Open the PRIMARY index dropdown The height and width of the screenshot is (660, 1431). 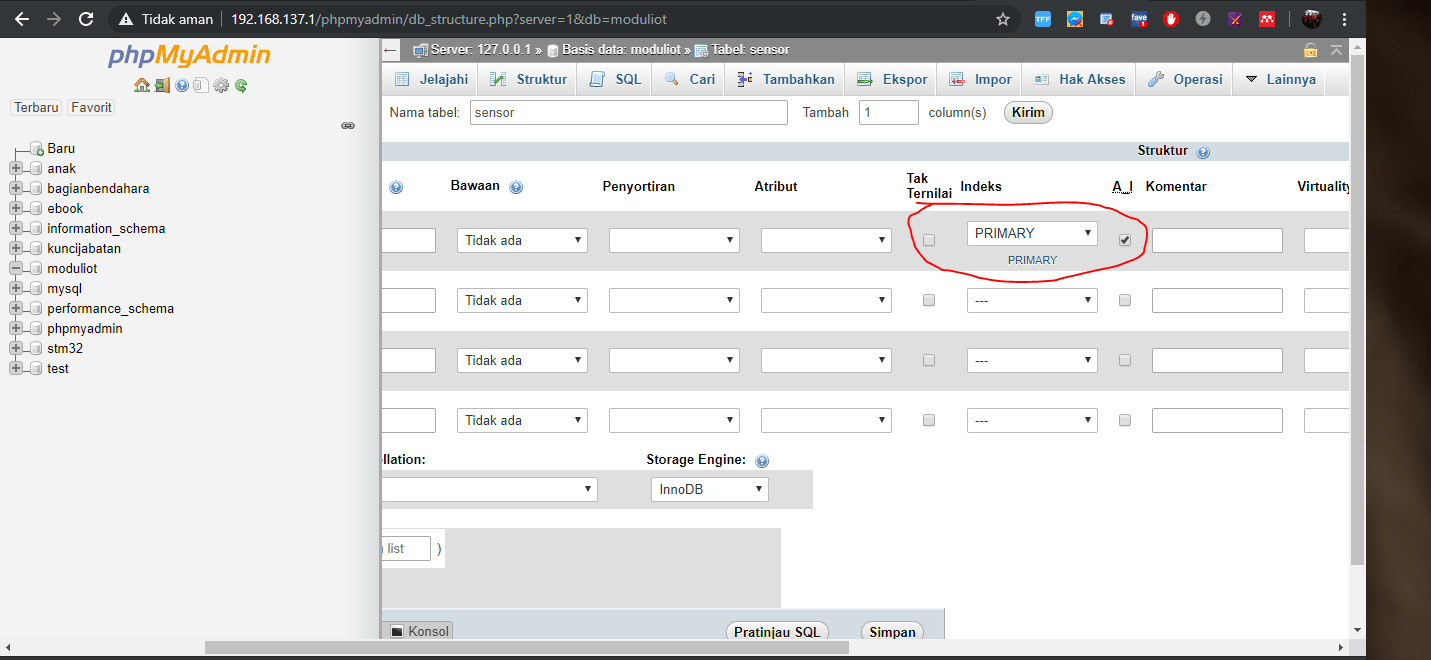point(1032,232)
